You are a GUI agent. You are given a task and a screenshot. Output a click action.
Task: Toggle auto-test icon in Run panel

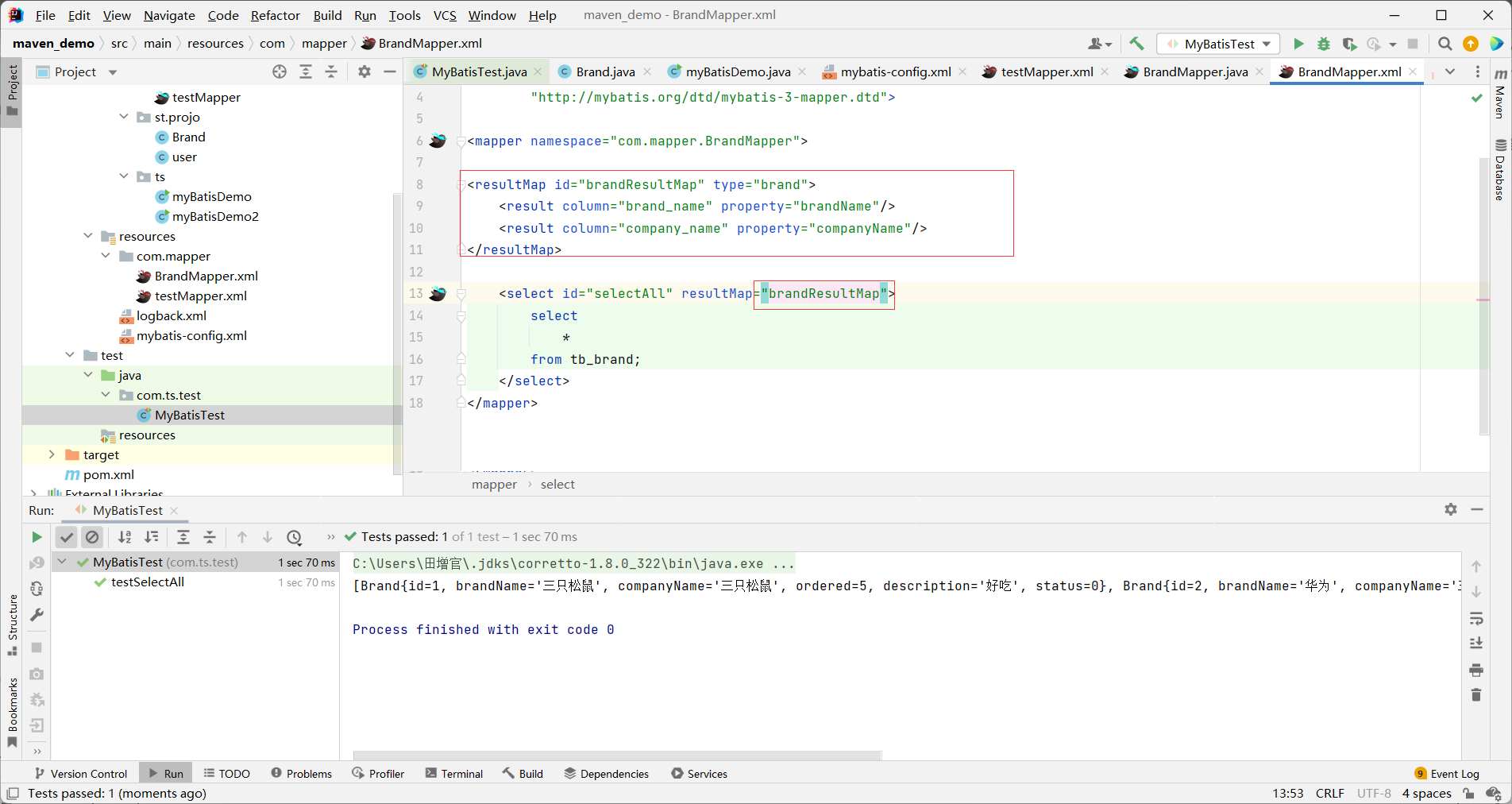click(x=37, y=589)
